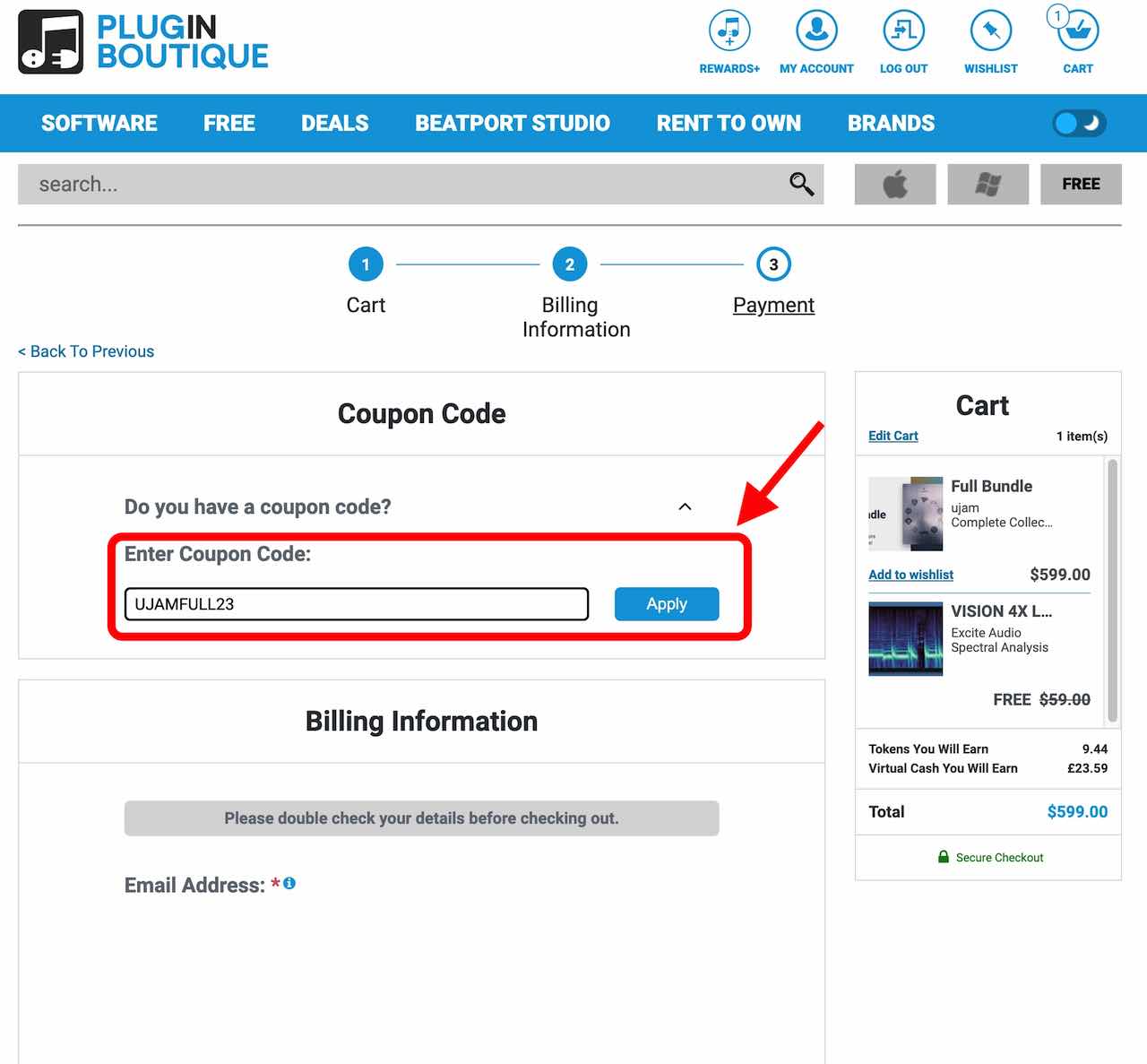Viewport: 1147px width, 1064px height.
Task: Click the Full Bundle $599.00 price
Action: tap(1060, 575)
